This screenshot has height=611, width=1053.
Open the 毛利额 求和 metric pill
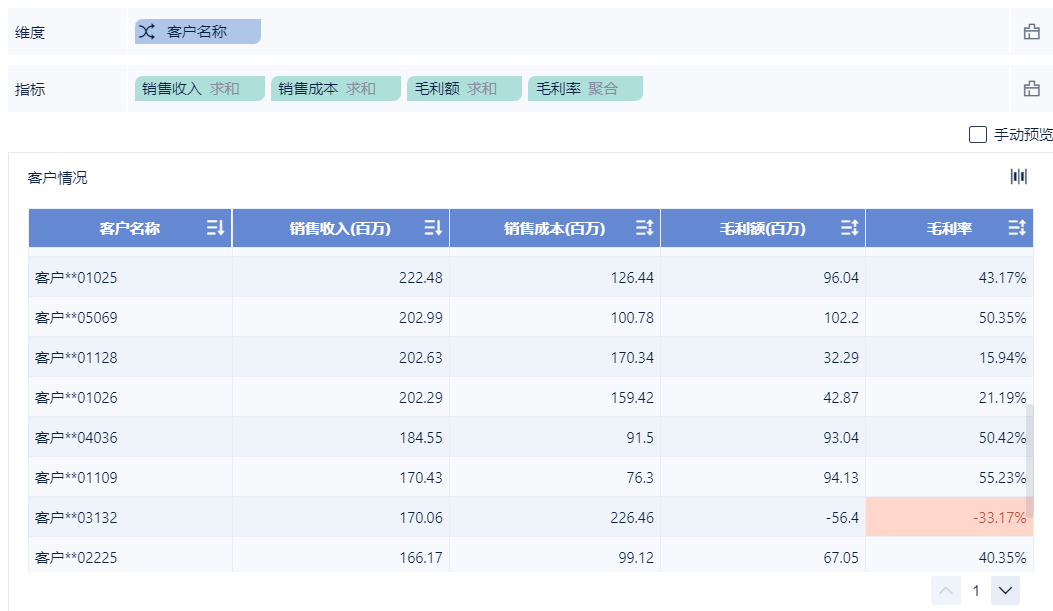[463, 89]
